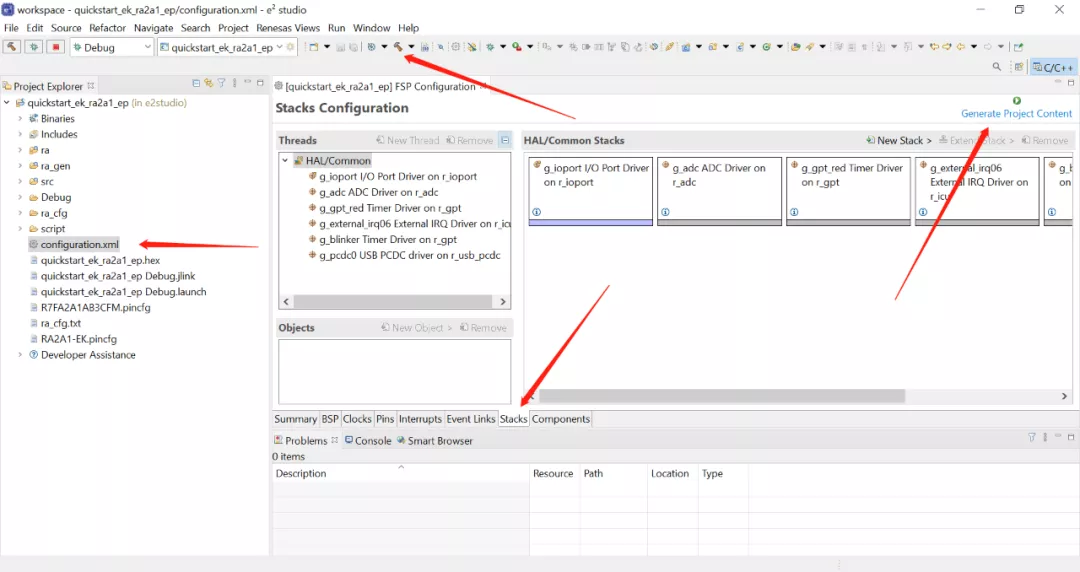This screenshot has width=1080, height=572.
Task: Click the open-task pencil toolbar icon
Action: point(669,47)
